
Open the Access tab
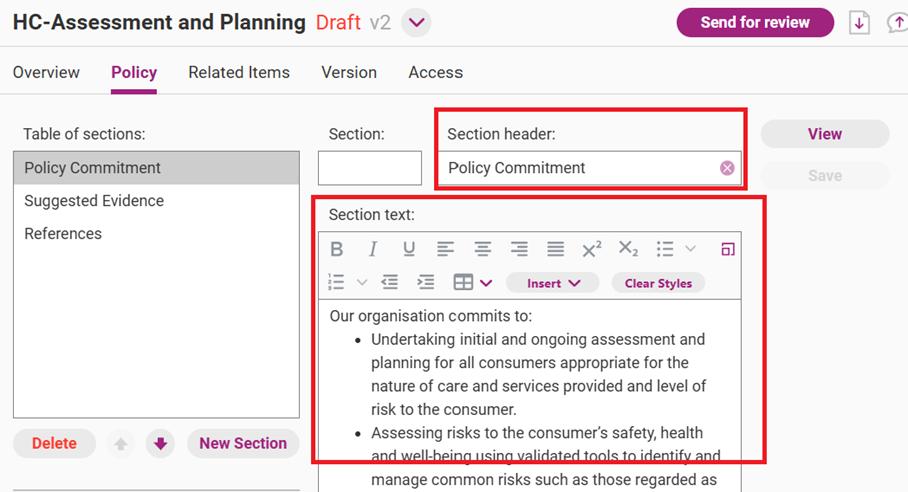435,72
